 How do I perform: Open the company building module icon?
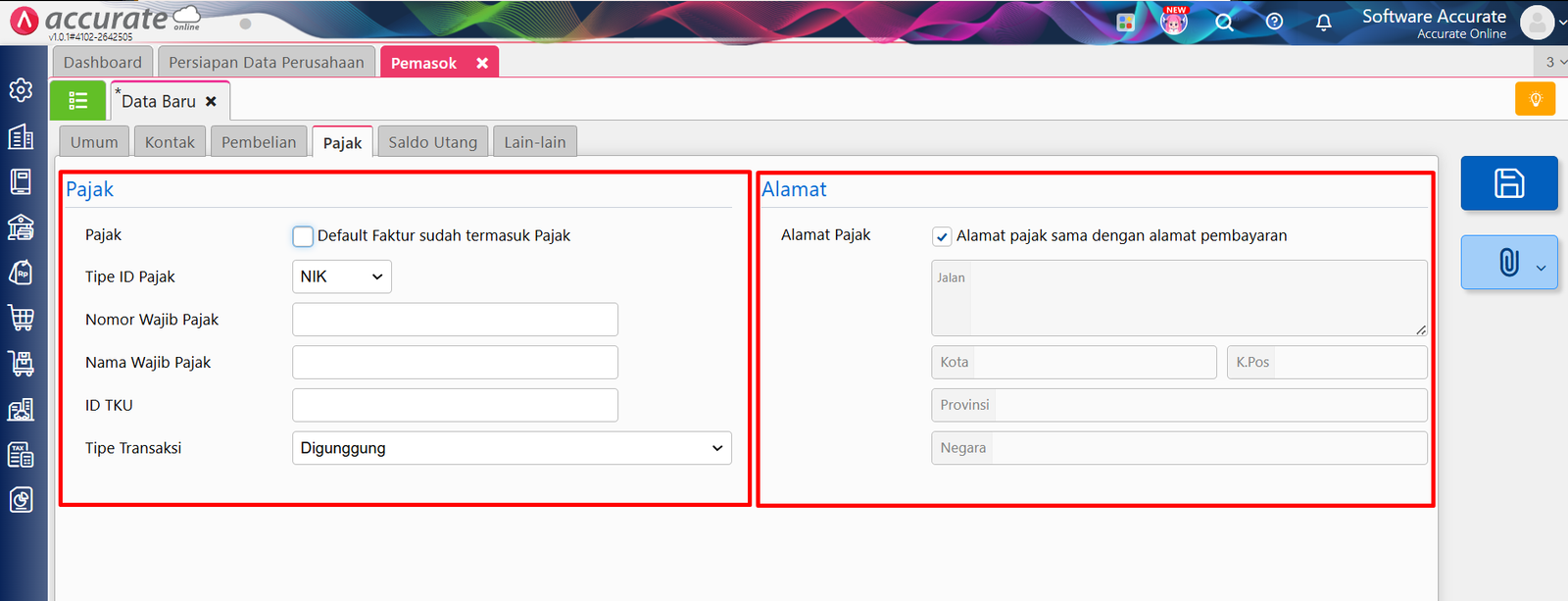pos(21,136)
